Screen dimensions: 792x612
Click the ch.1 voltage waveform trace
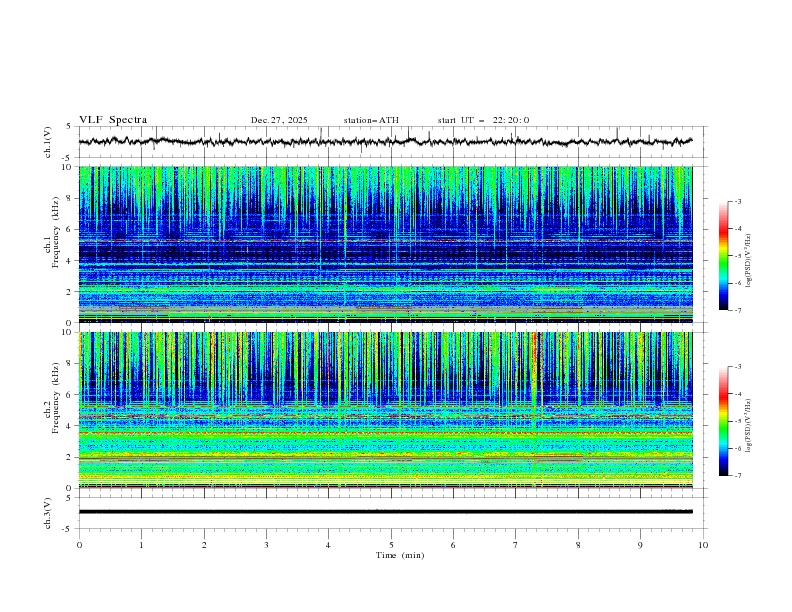[385, 141]
